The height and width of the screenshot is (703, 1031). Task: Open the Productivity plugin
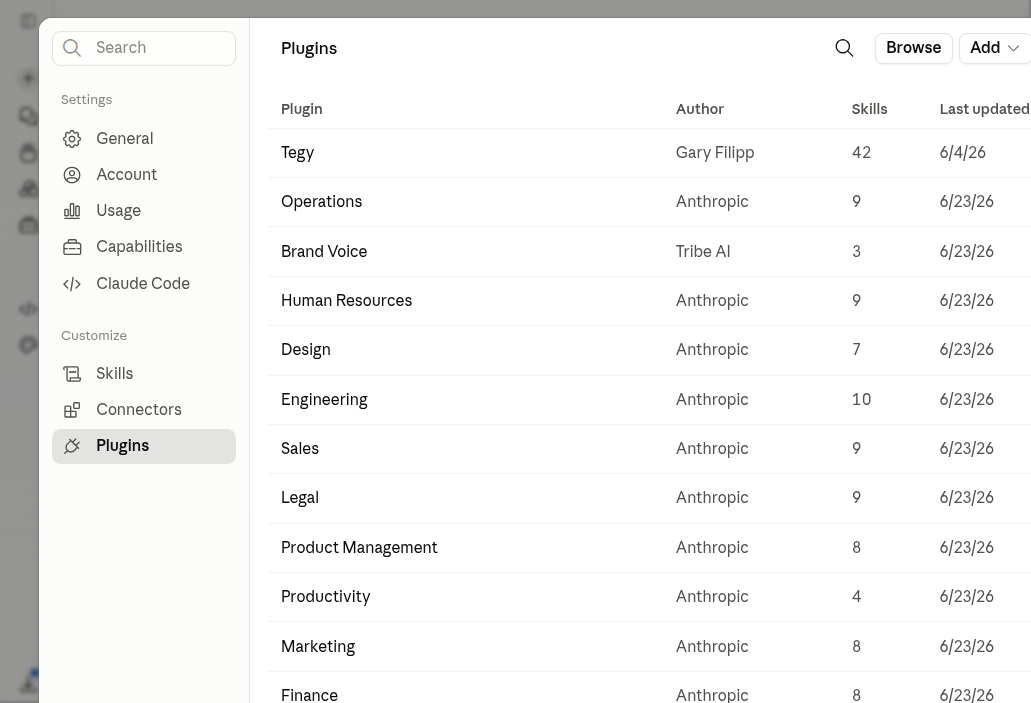point(650,597)
